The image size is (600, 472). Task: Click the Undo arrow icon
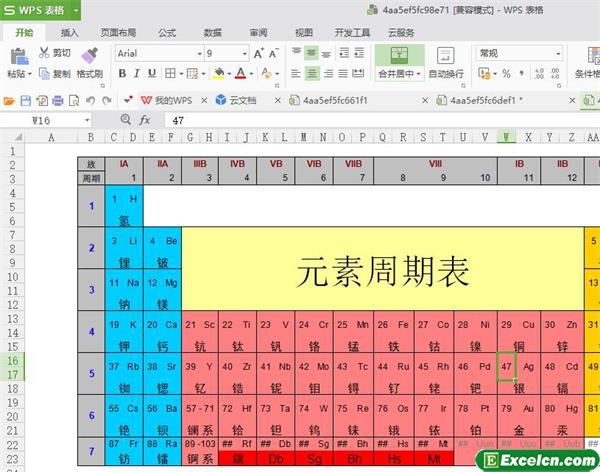(x=90, y=100)
